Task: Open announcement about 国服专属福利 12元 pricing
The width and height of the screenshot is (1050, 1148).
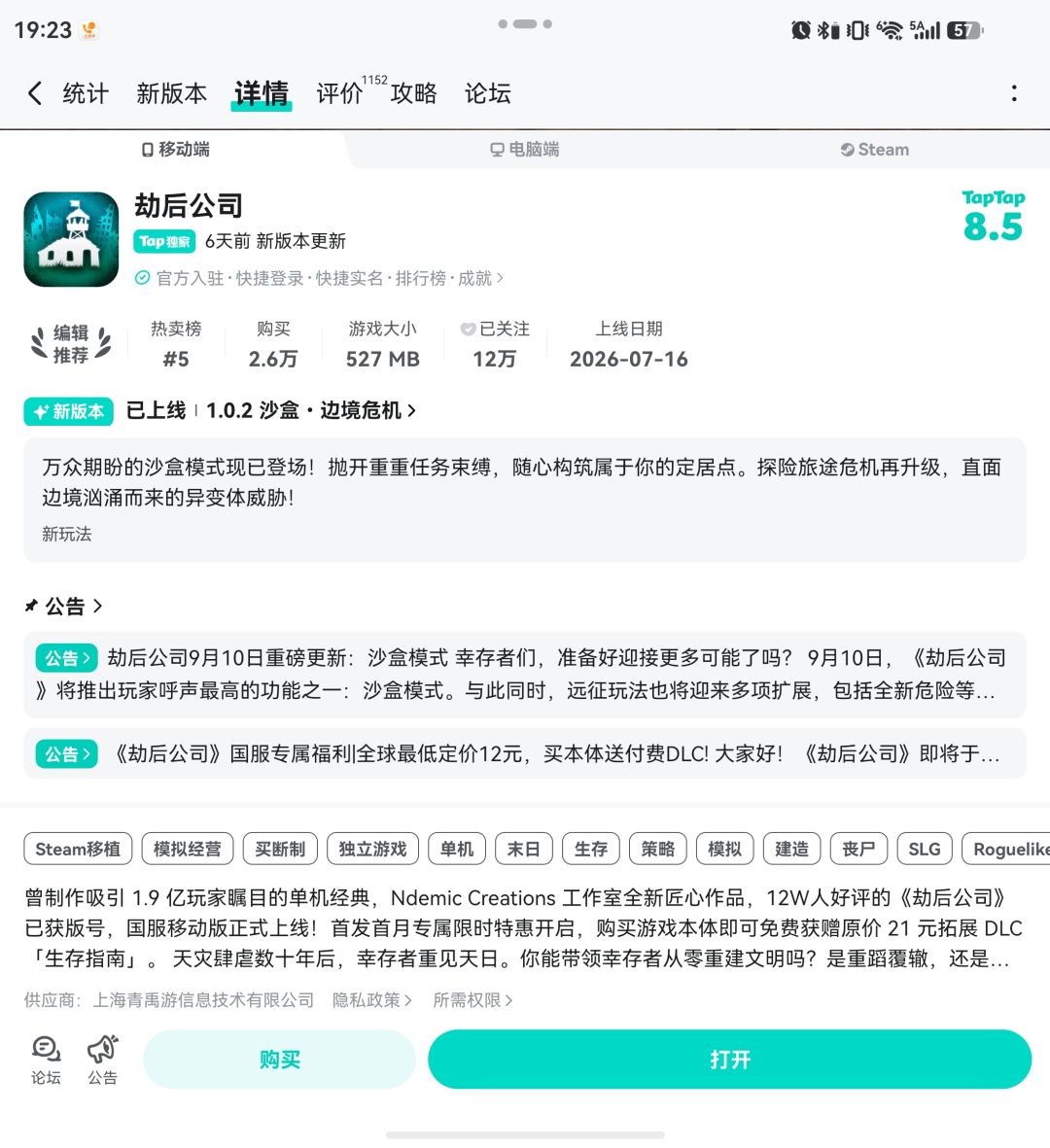Action: click(x=524, y=753)
